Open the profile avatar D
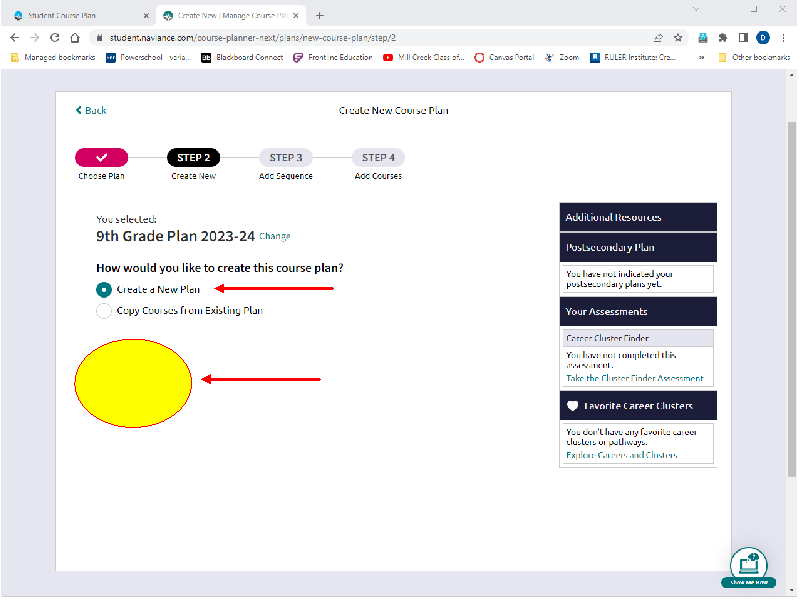The width and height of the screenshot is (800, 600). tap(763, 38)
